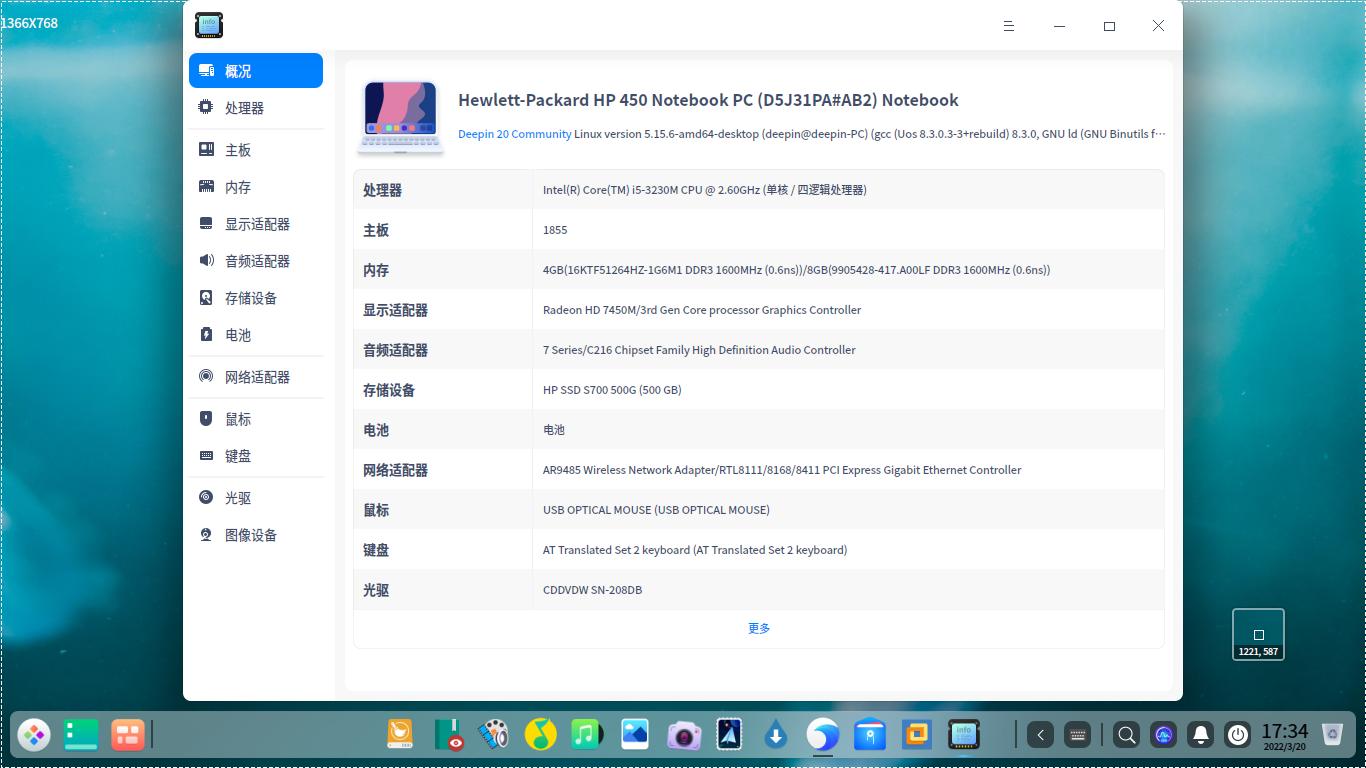
Task: Open the Deepin 20 Community link
Action: tap(514, 133)
